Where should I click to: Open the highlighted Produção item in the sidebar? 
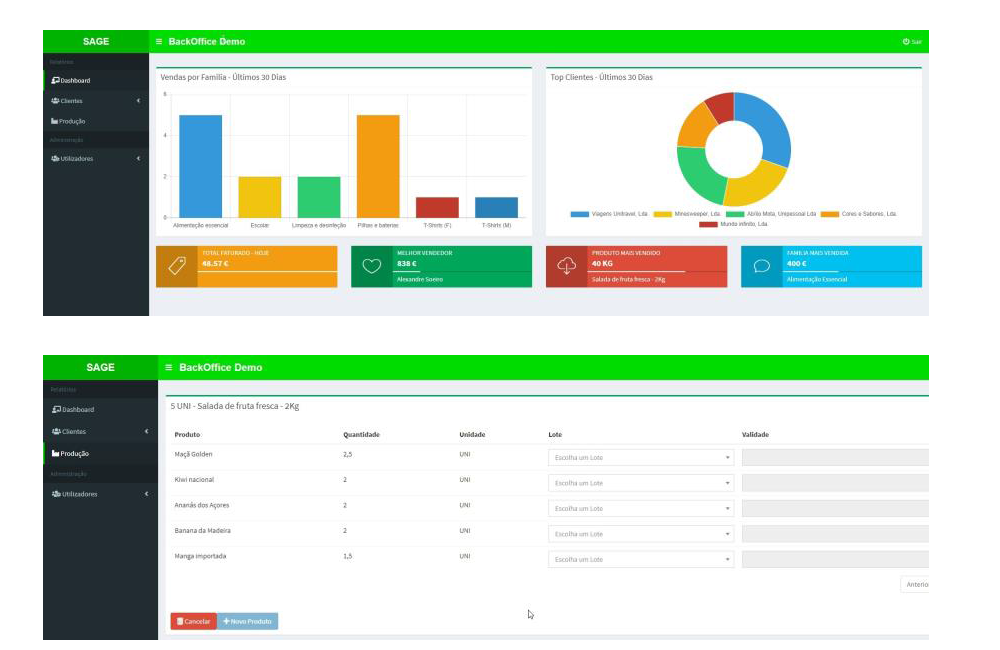74,453
